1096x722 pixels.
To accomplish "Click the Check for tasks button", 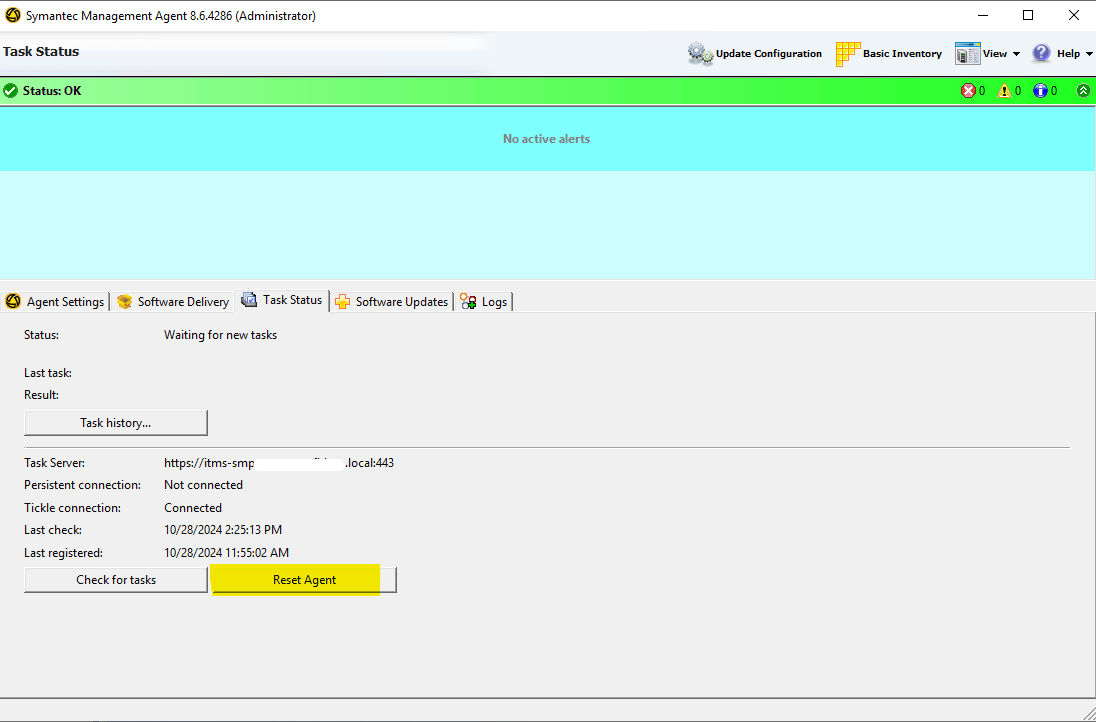I will 116,580.
